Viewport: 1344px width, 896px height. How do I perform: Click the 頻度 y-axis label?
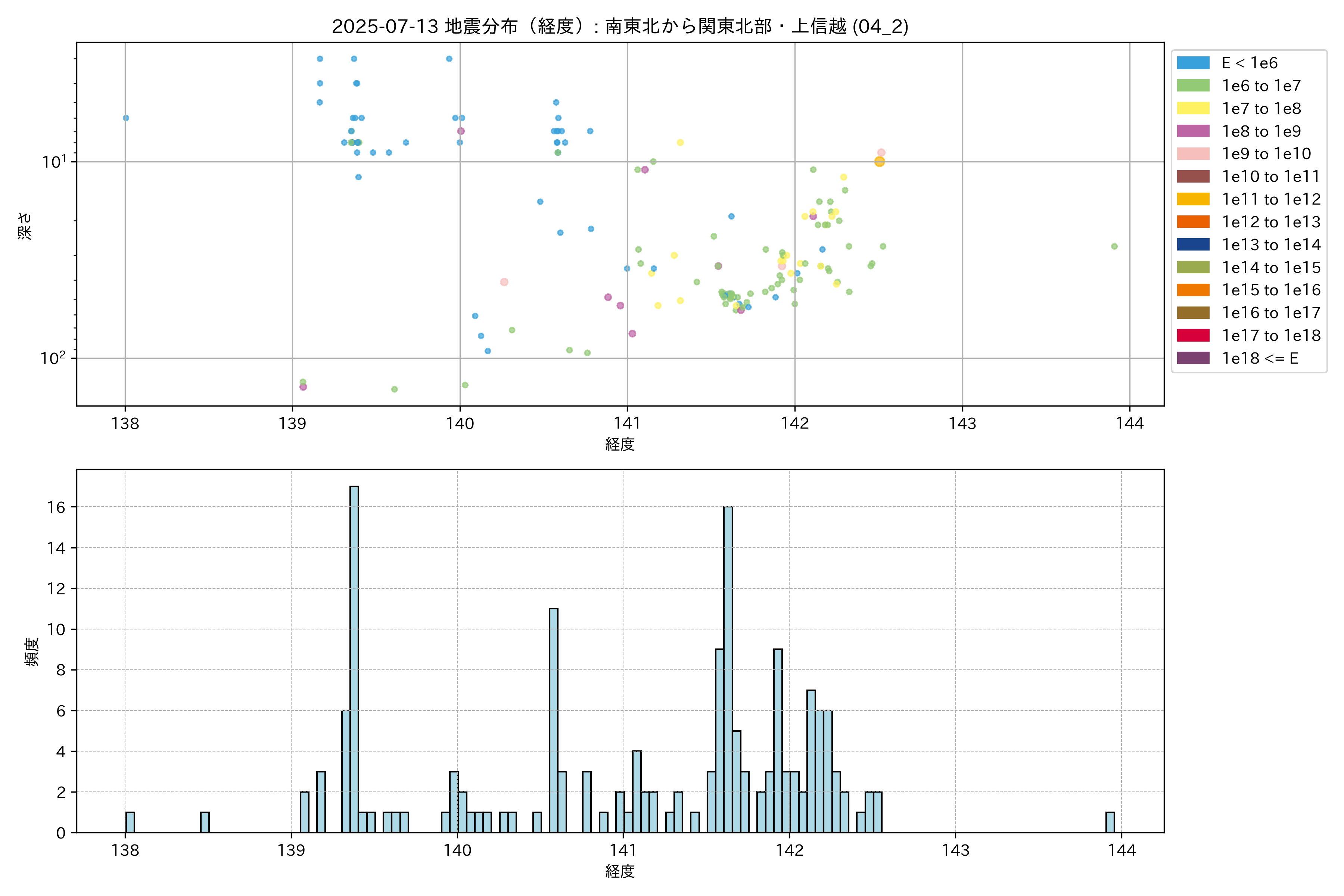[32, 651]
